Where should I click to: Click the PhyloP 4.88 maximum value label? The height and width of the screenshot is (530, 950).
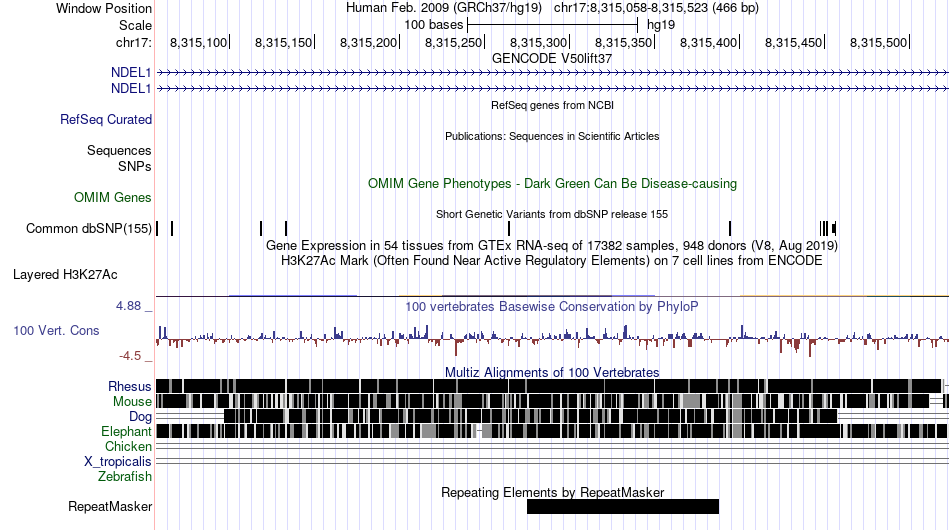[128, 306]
